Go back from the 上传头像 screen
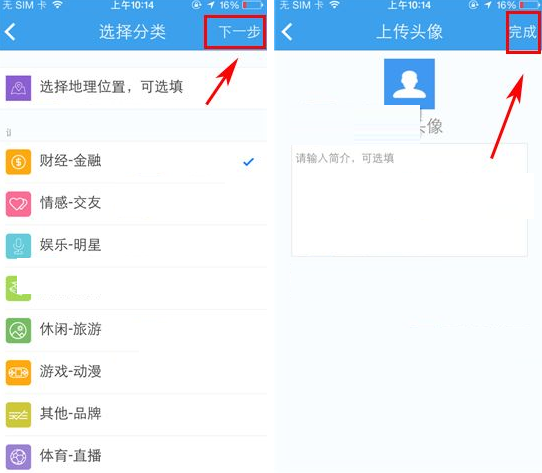Screen dimensions: 542x473 point(287,32)
